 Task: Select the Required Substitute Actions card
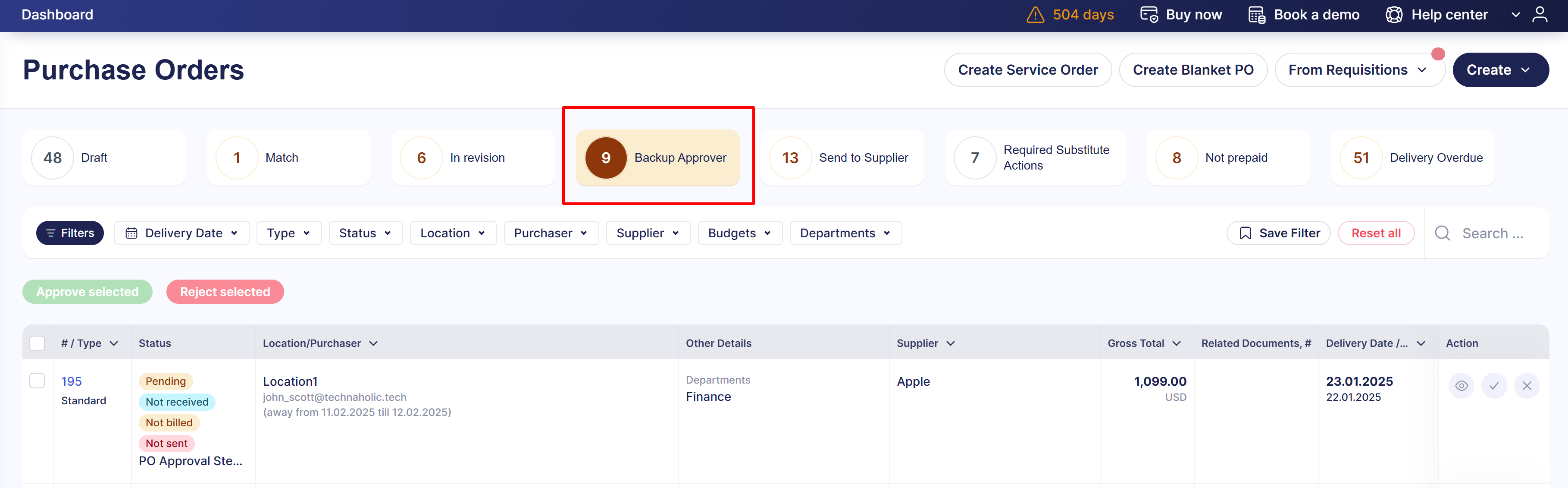[x=1035, y=158]
